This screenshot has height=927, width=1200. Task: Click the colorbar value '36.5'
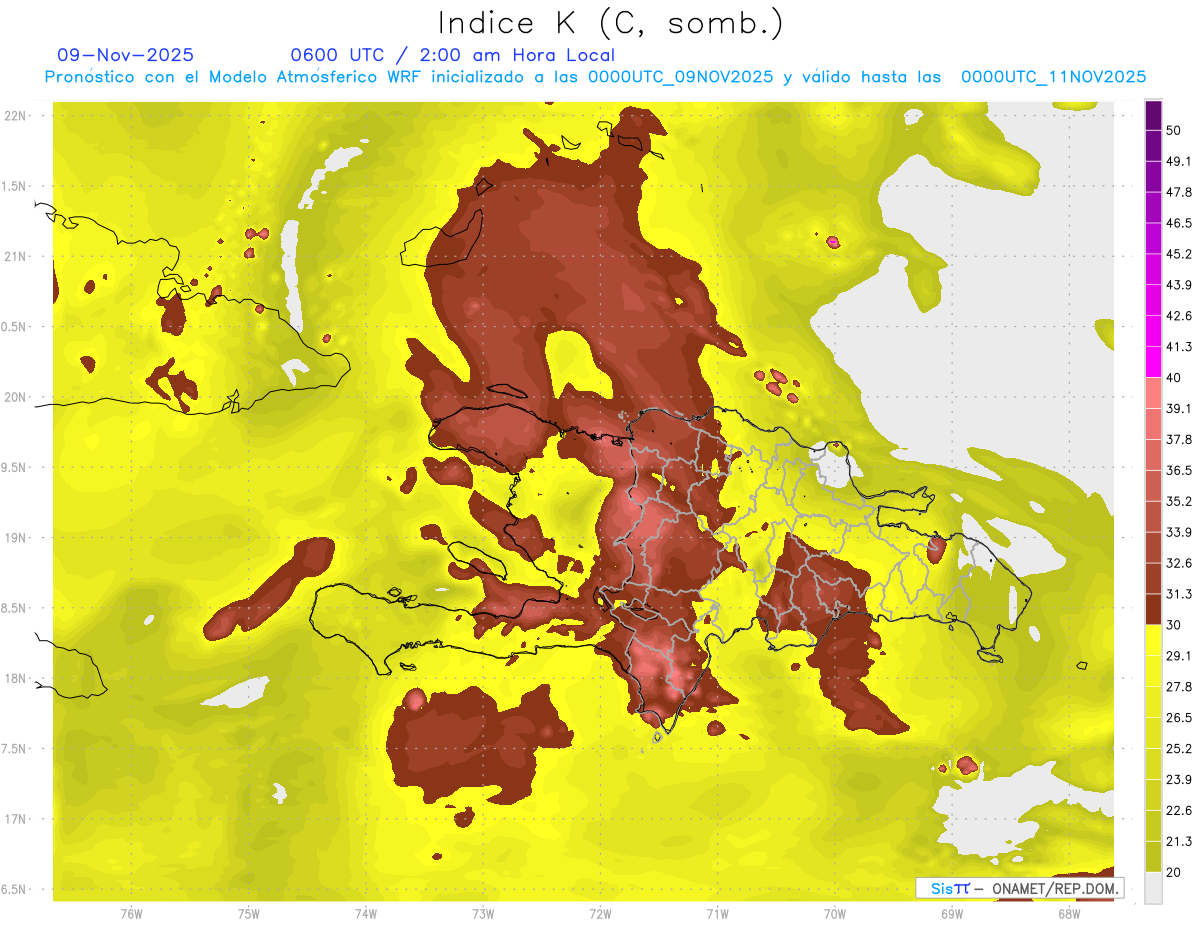(1178, 471)
